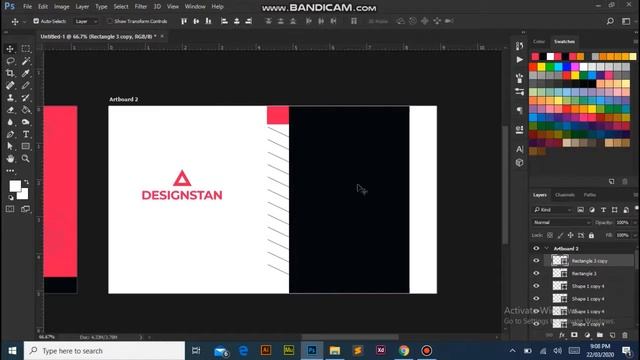640x360 pixels.
Task: Open the Opacity slider dropdown arrow
Action: 634,222
